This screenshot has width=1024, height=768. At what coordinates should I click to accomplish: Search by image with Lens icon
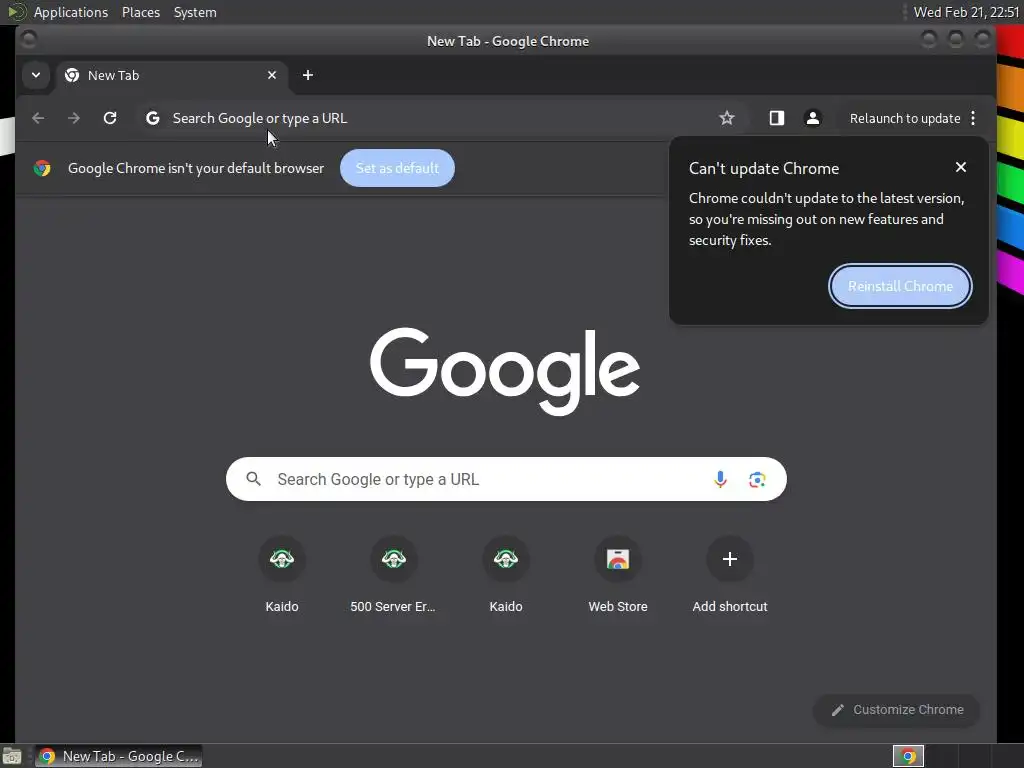757,480
